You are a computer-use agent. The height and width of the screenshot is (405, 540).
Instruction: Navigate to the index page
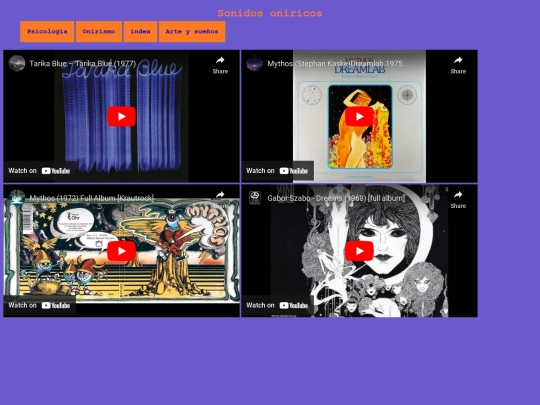[x=141, y=32]
